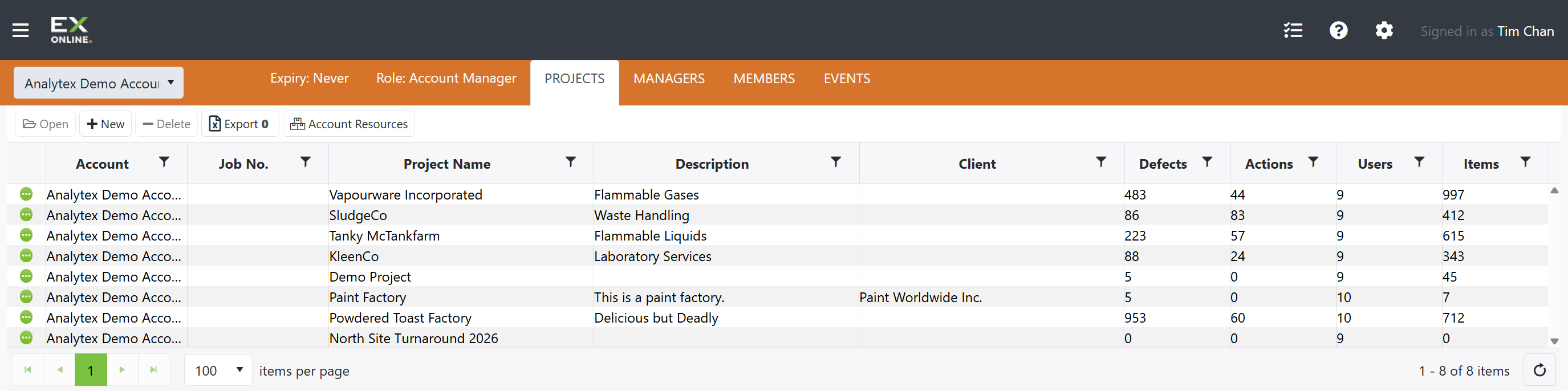Filter the Job No. column
Image resolution: width=1568 pixels, height=391 pixels.
306,162
